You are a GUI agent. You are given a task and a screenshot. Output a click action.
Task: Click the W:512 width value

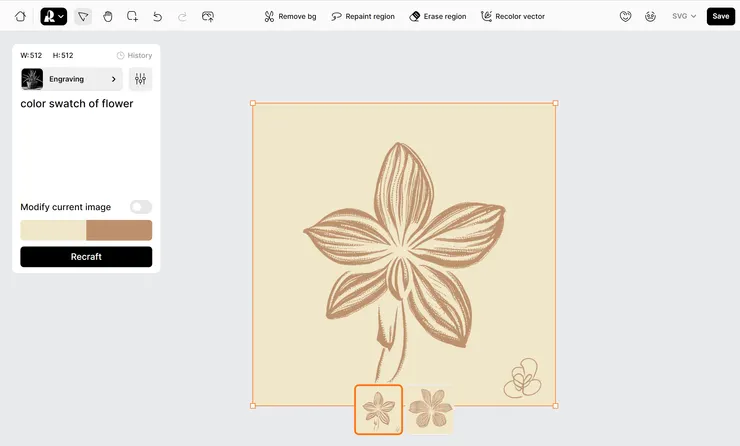[x=31, y=55]
